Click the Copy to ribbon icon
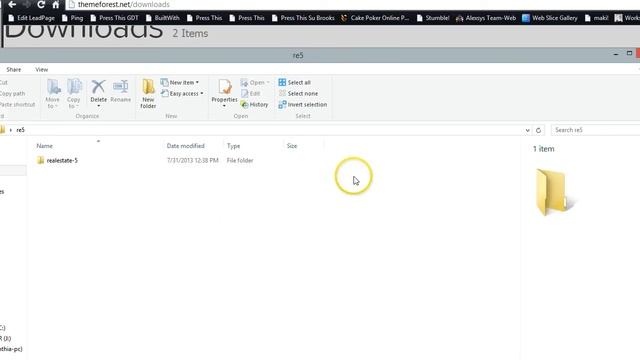Screen dimensions: 640x360 point(74,94)
